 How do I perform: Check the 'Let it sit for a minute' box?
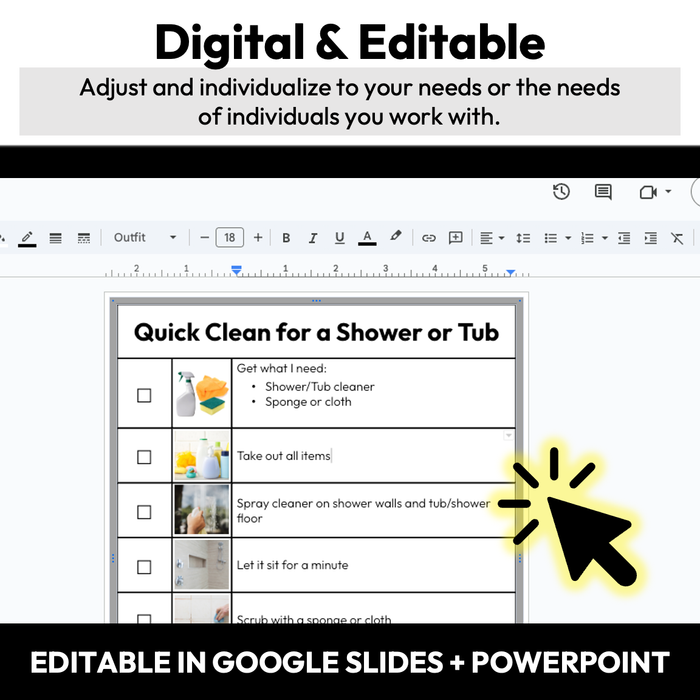pos(144,567)
